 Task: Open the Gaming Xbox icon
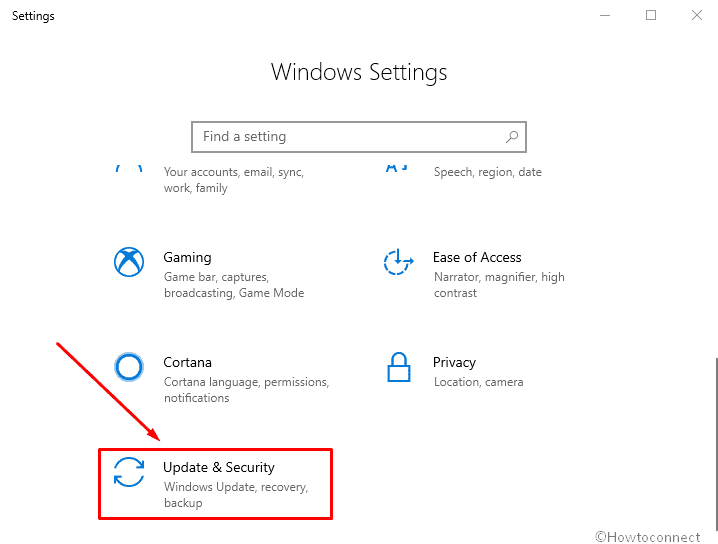pos(129,262)
